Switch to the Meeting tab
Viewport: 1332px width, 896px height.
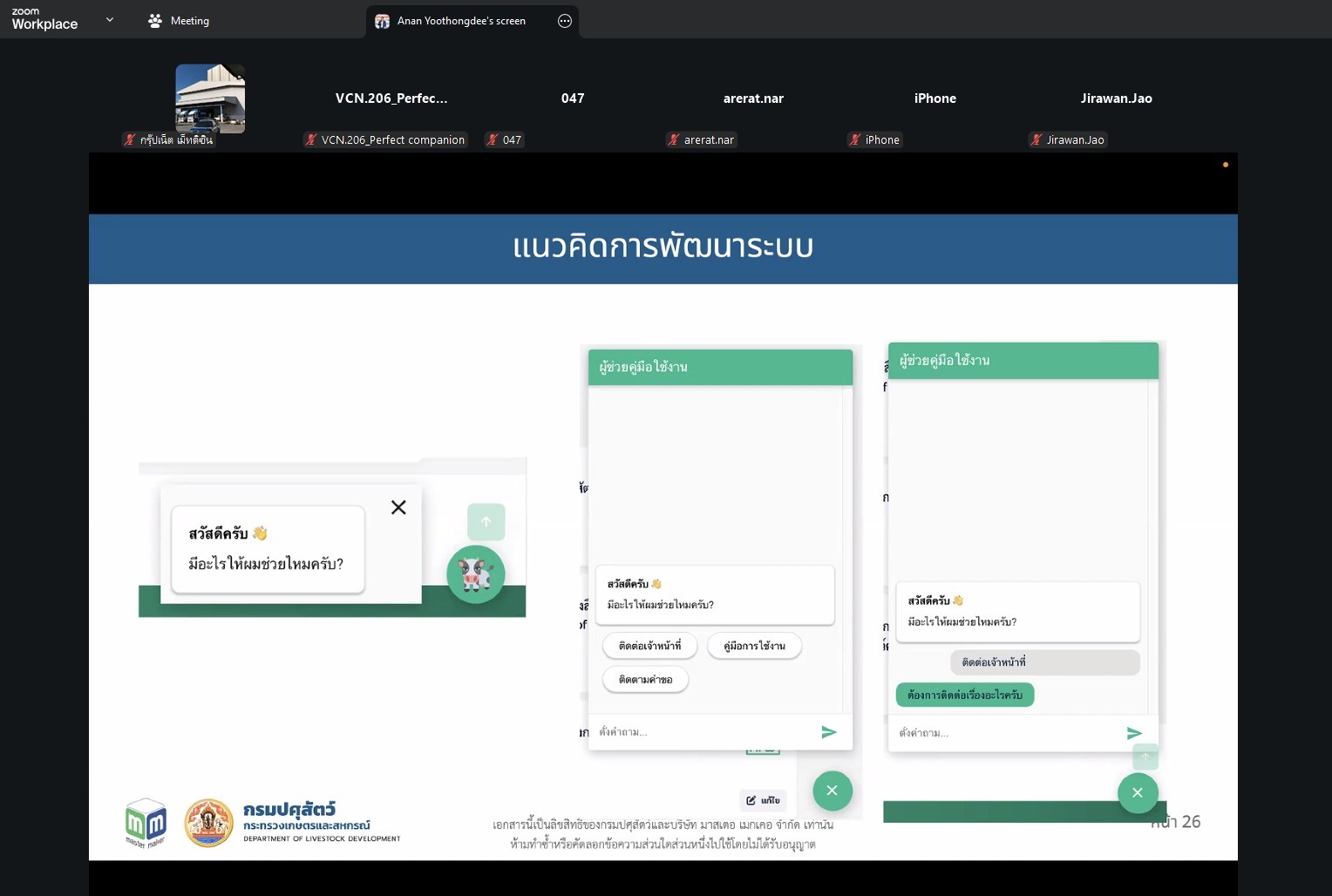click(x=179, y=21)
